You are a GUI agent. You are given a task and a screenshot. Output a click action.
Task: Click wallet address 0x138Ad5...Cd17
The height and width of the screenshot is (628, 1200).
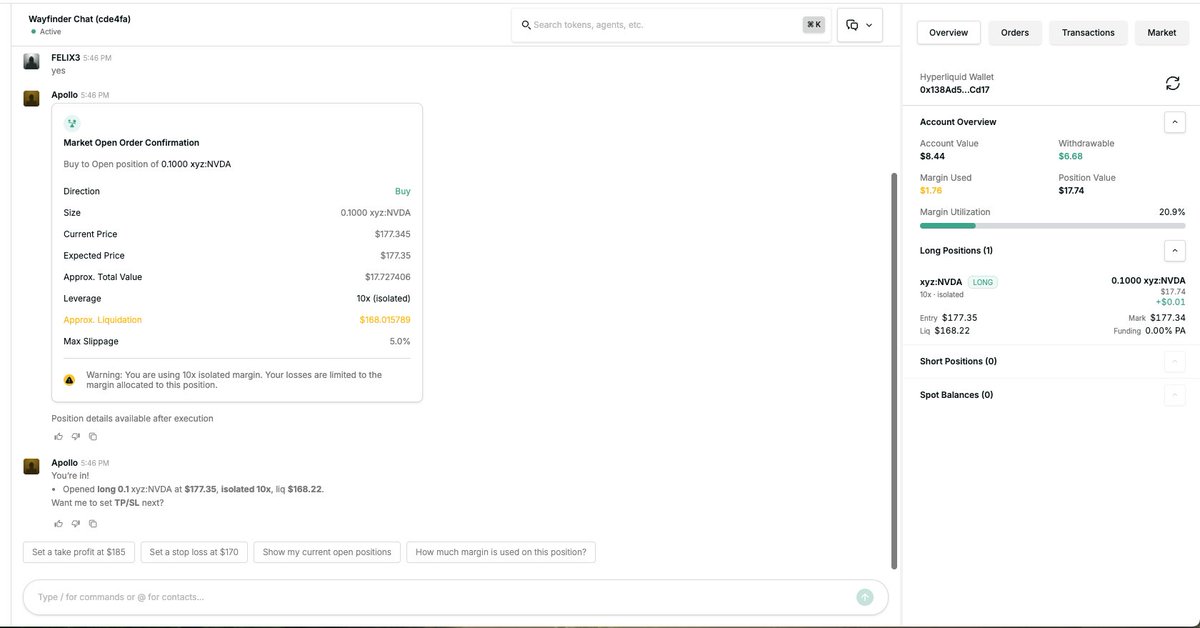[956, 90]
